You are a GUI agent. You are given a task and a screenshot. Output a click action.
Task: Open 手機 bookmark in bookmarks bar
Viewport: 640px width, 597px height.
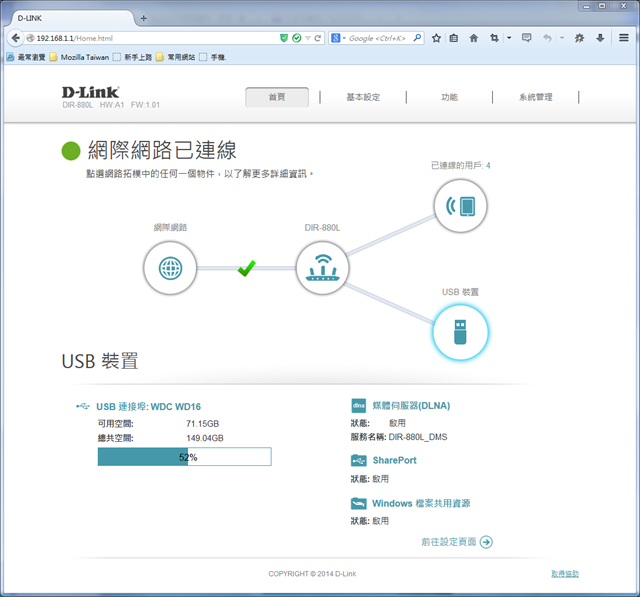click(213, 57)
